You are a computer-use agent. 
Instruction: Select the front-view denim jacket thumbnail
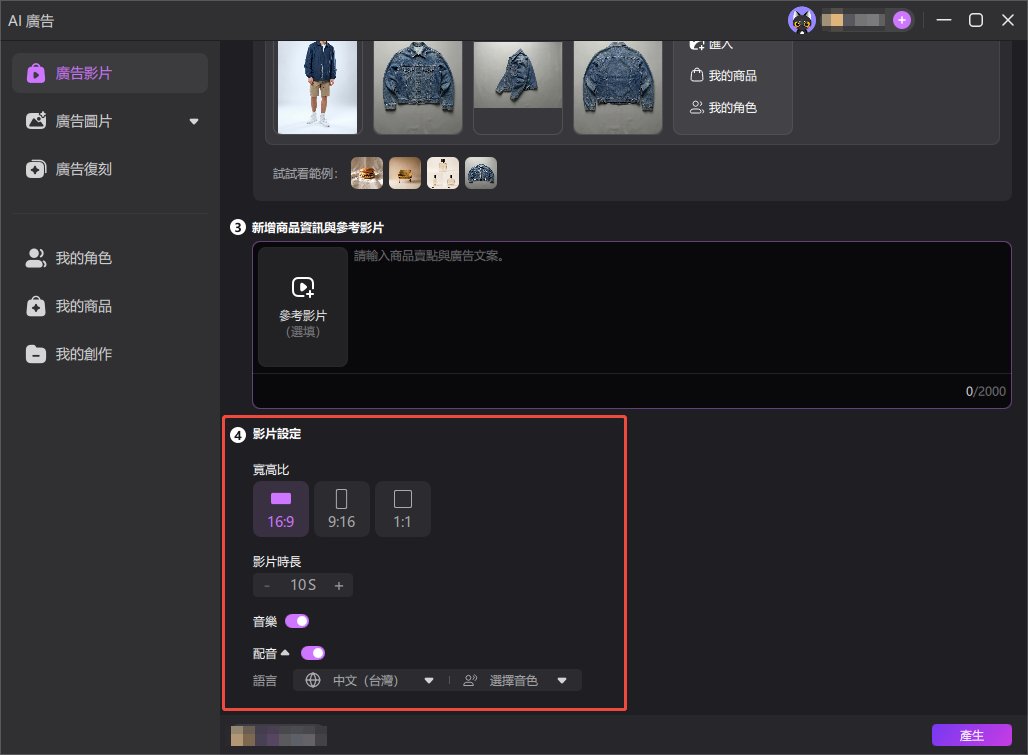pos(418,87)
